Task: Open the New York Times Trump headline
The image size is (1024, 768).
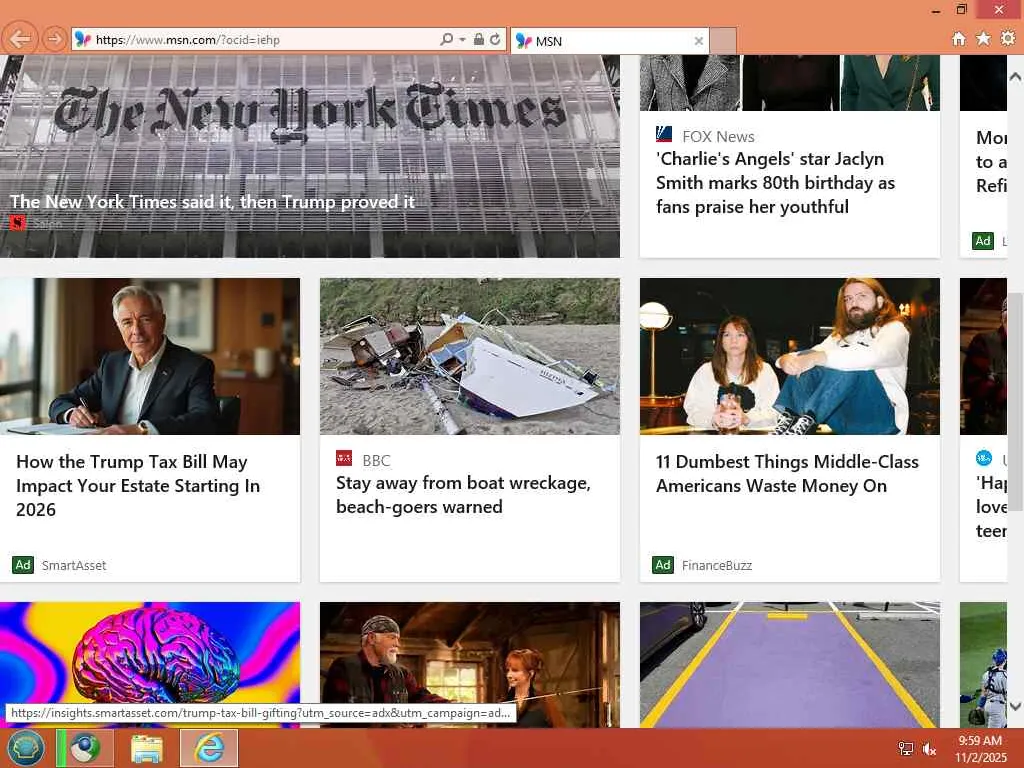Action: coord(212,202)
